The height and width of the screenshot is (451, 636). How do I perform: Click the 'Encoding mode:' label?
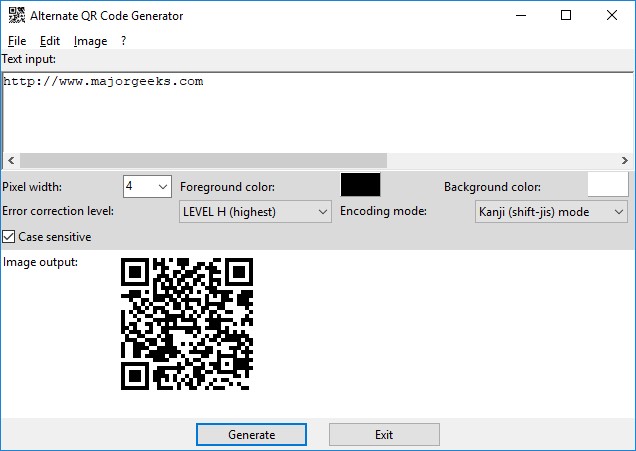[383, 211]
